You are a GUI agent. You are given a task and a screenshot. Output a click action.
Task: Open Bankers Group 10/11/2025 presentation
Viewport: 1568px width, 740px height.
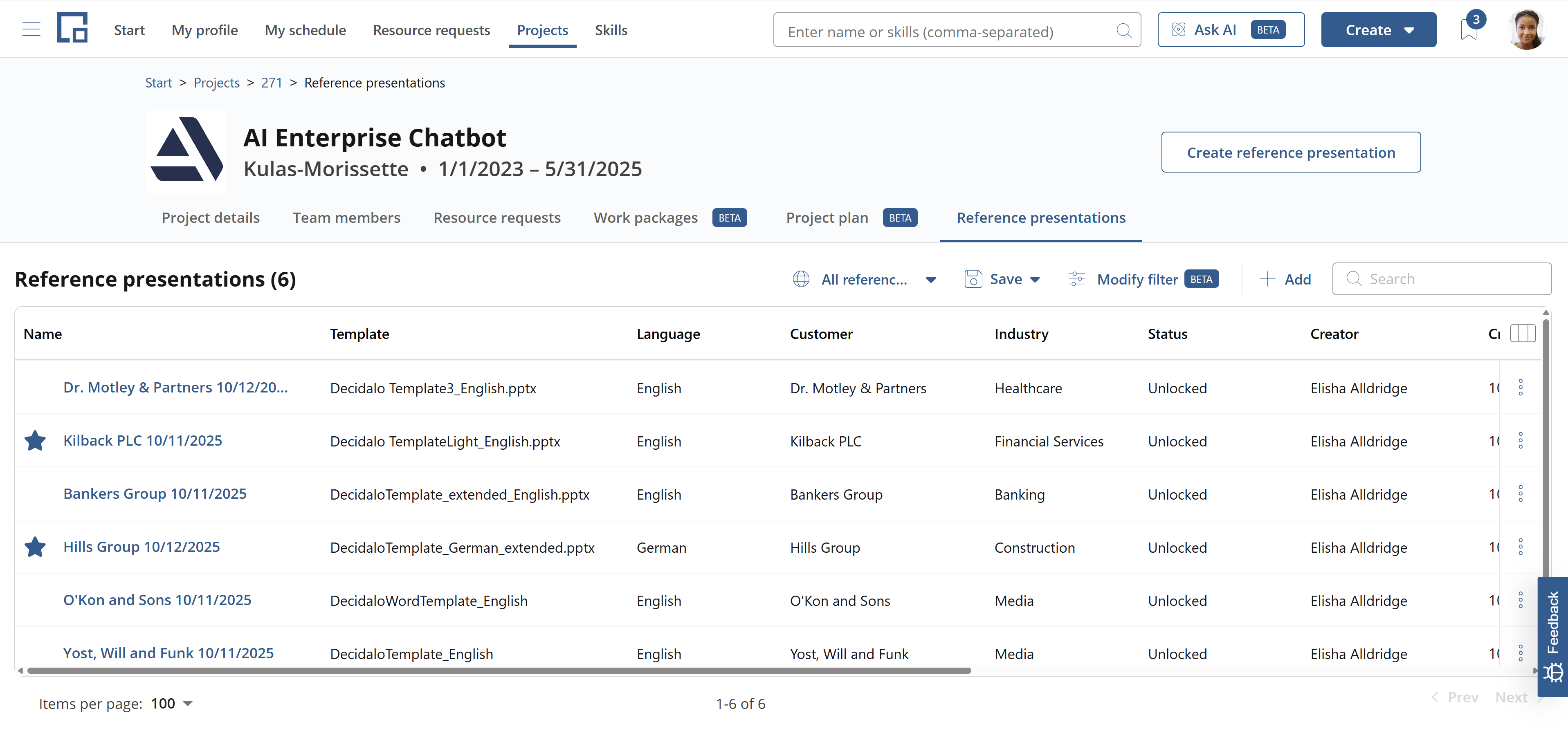(155, 493)
